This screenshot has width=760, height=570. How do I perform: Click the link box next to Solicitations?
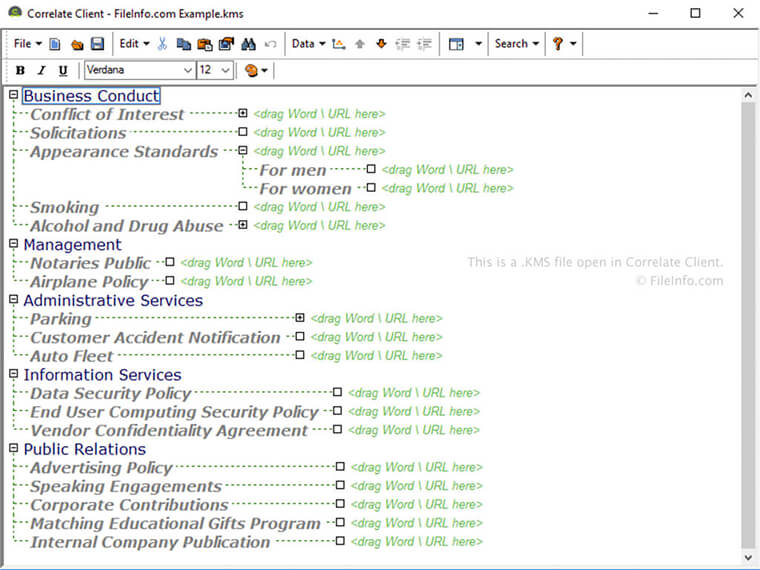click(242, 132)
